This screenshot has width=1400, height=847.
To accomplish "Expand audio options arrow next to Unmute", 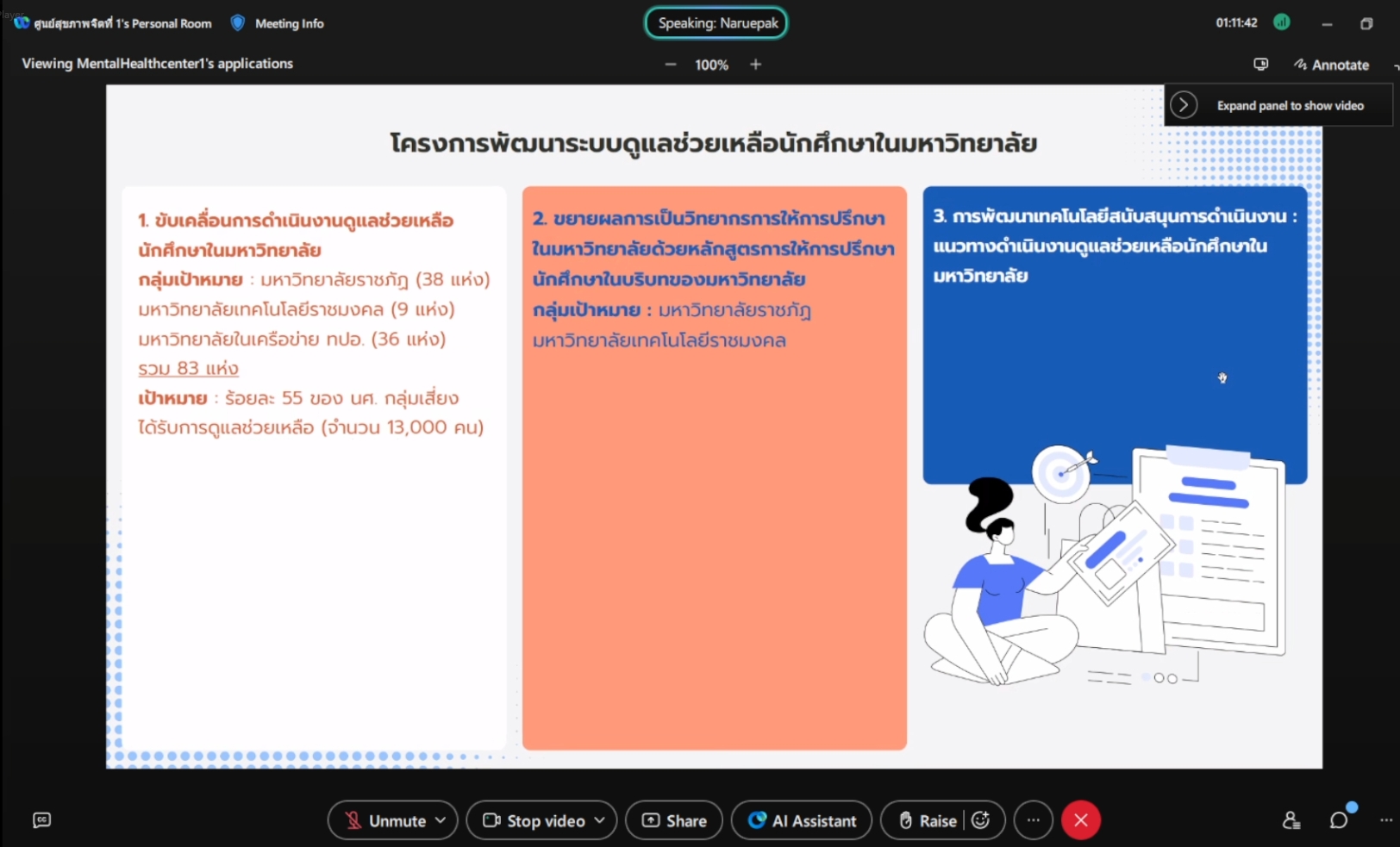I will (x=441, y=820).
